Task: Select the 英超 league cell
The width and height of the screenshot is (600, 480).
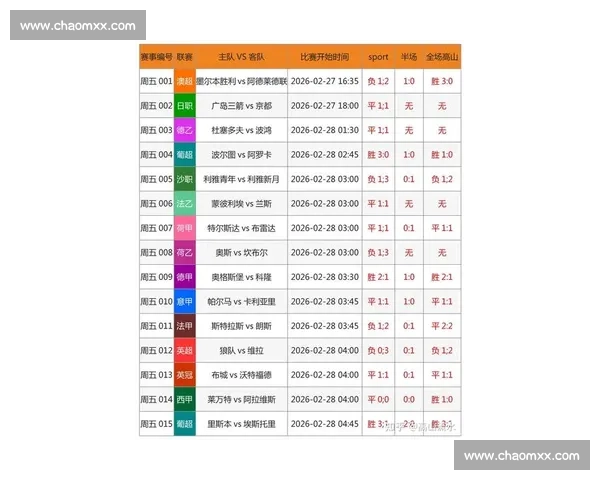Action: pos(184,351)
